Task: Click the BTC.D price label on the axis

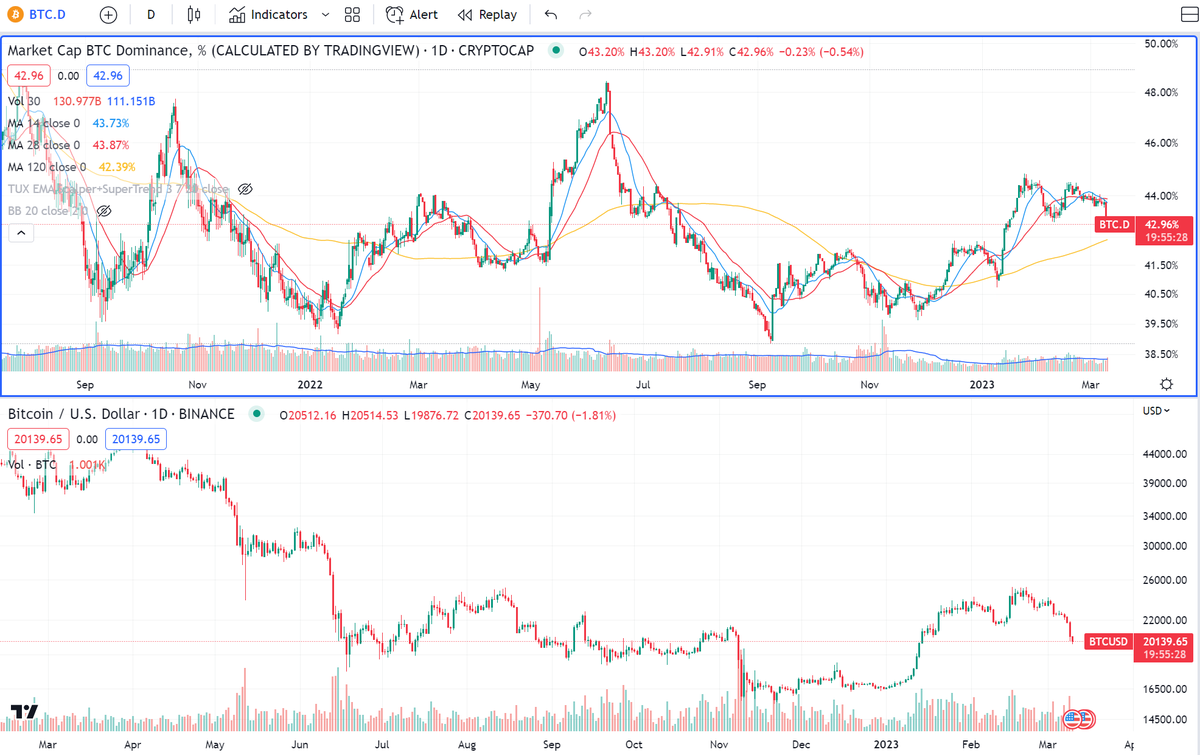Action: pyautogui.click(x=1114, y=225)
